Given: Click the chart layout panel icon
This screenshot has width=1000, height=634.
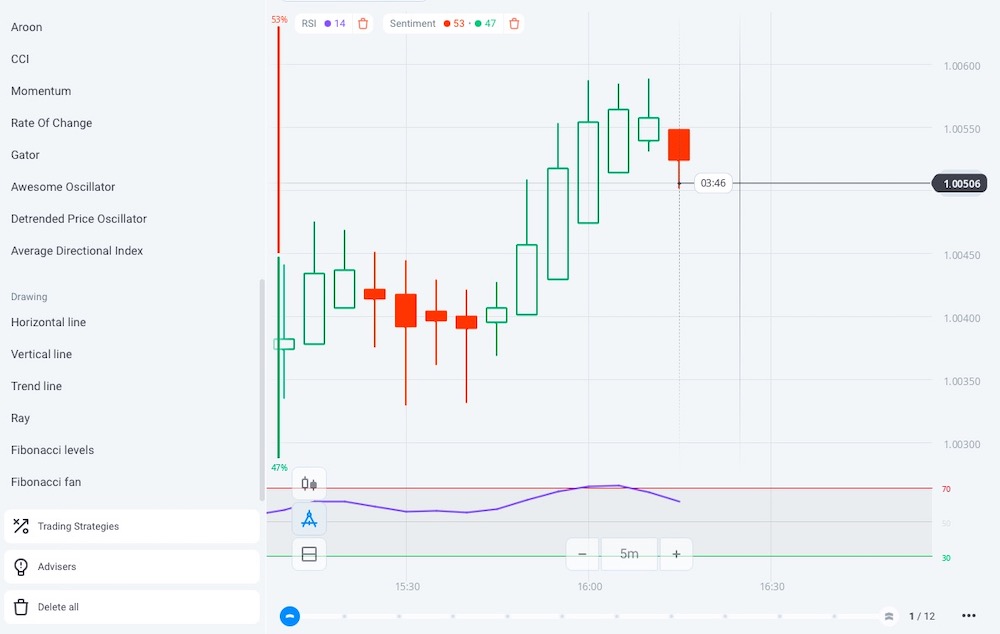Looking at the screenshot, I should 309,554.
